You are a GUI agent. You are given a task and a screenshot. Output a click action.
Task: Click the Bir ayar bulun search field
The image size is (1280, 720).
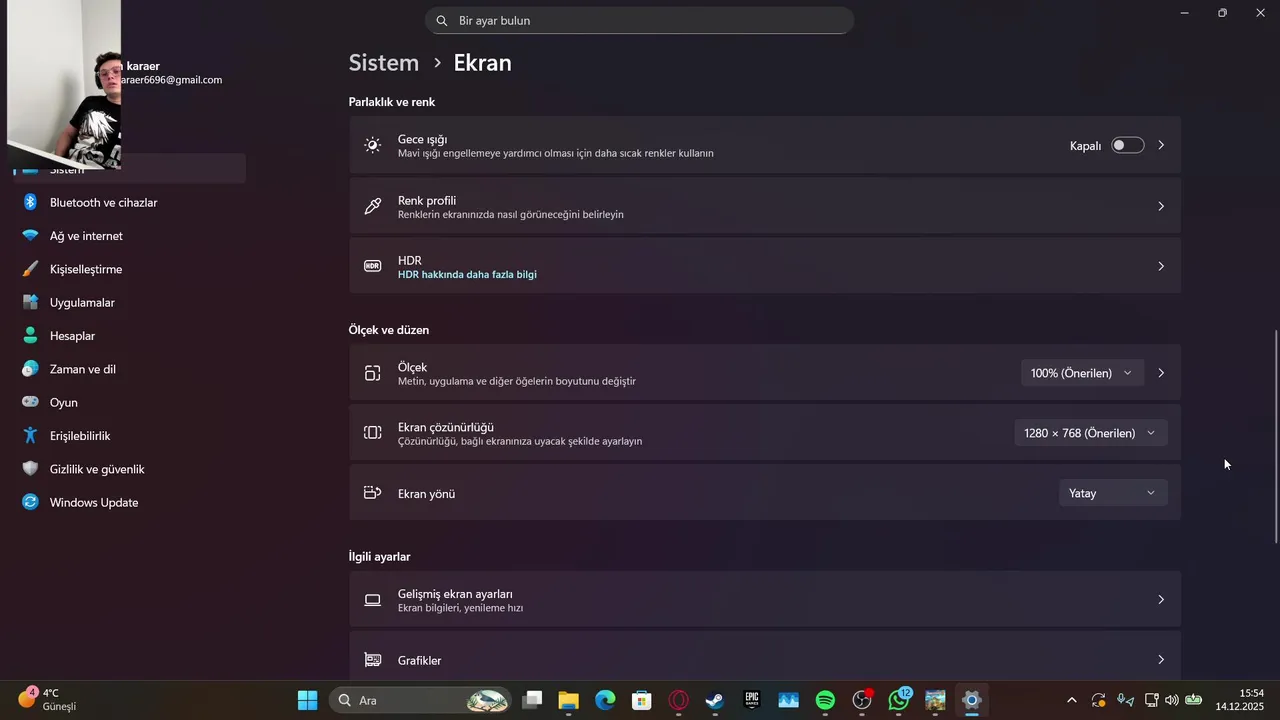(640, 20)
